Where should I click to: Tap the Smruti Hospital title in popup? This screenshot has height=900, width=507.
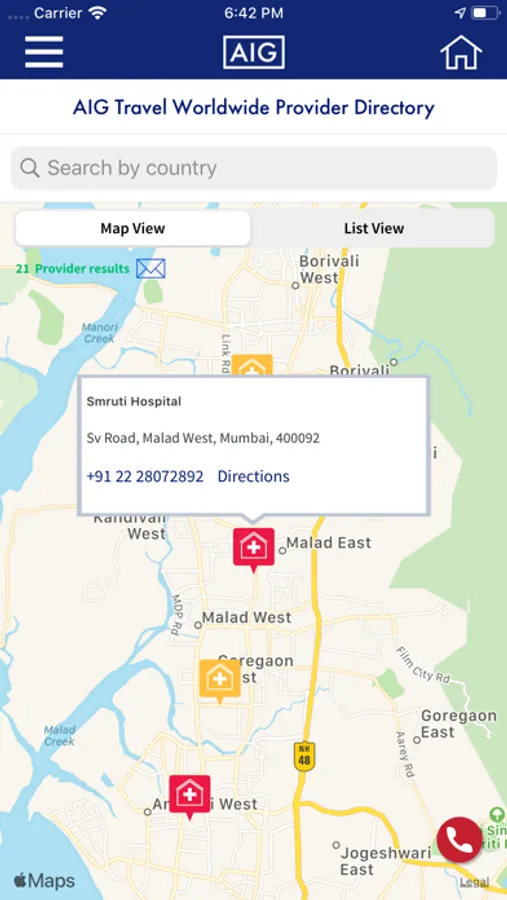click(134, 402)
